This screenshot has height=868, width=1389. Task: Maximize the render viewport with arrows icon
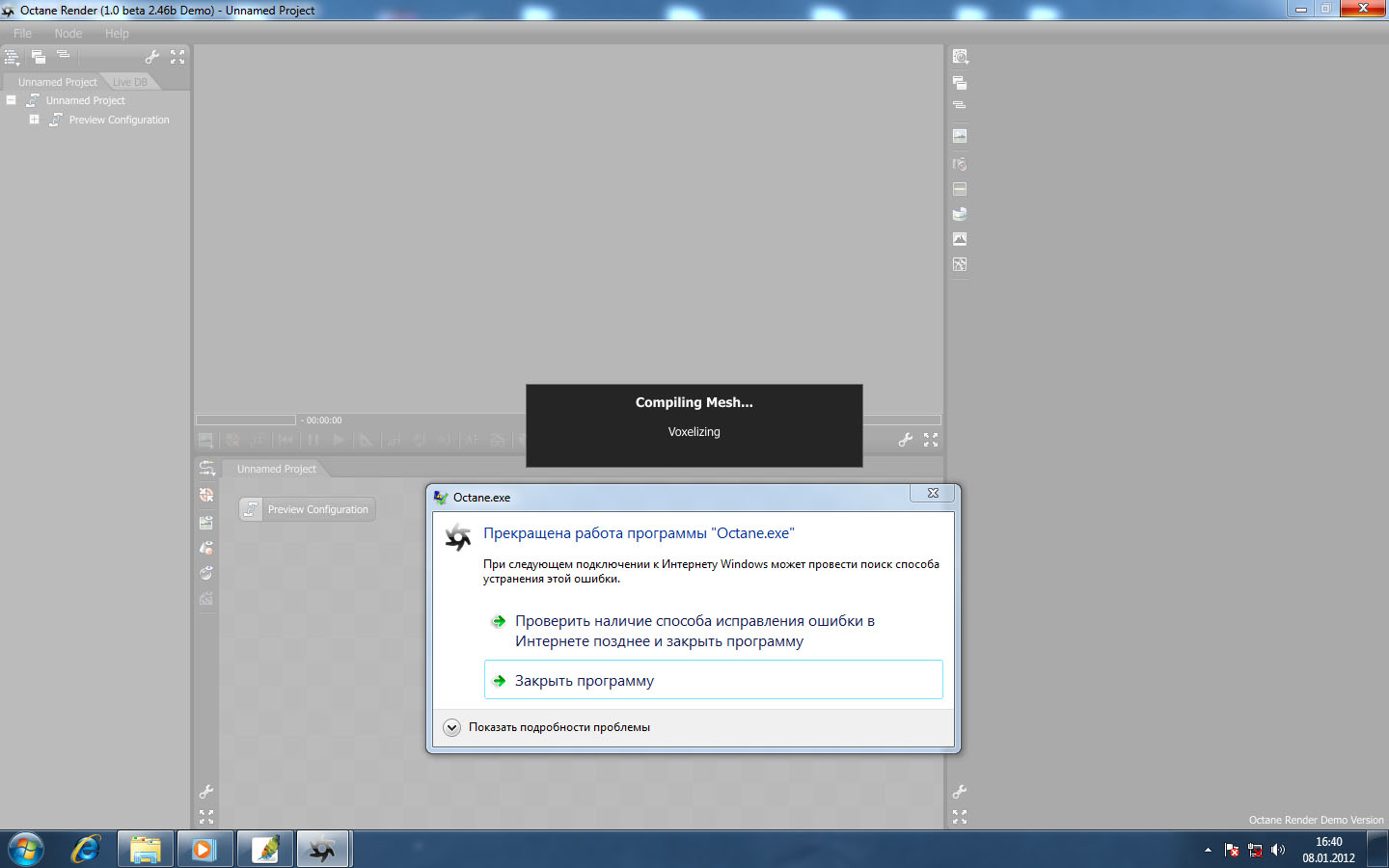pyautogui.click(x=931, y=440)
